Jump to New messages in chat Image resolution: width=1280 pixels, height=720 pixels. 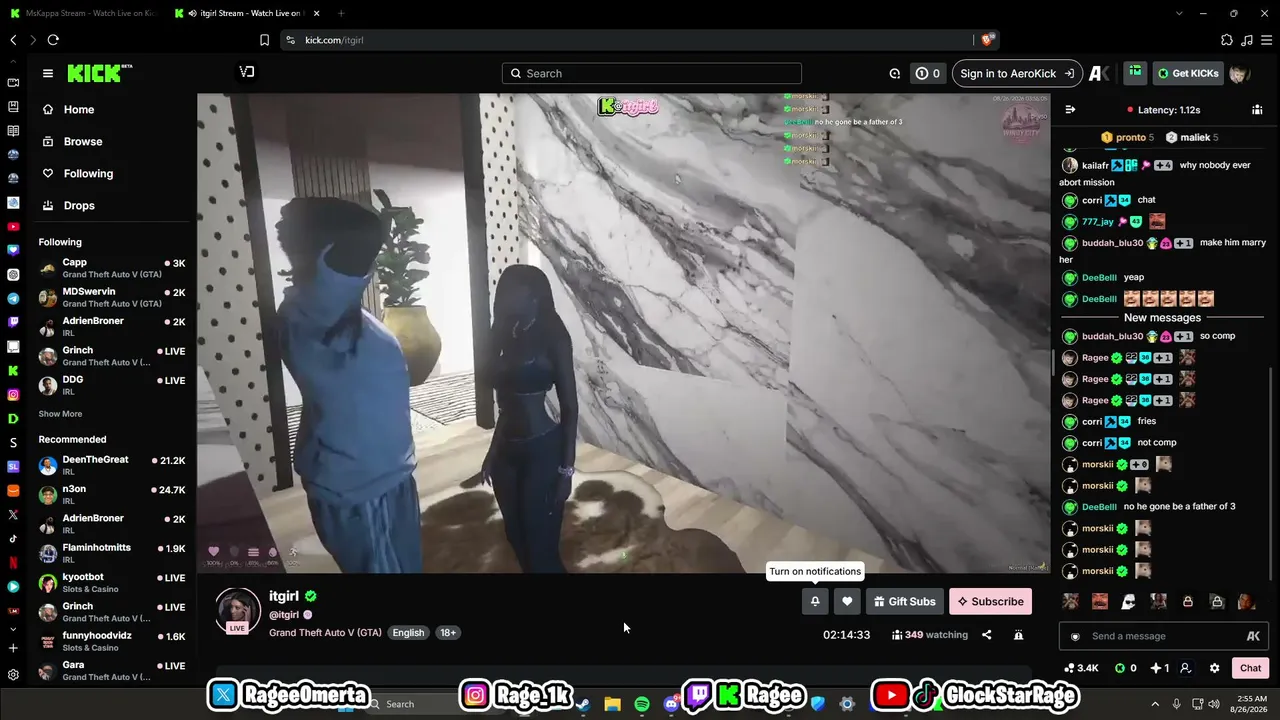coord(1162,318)
